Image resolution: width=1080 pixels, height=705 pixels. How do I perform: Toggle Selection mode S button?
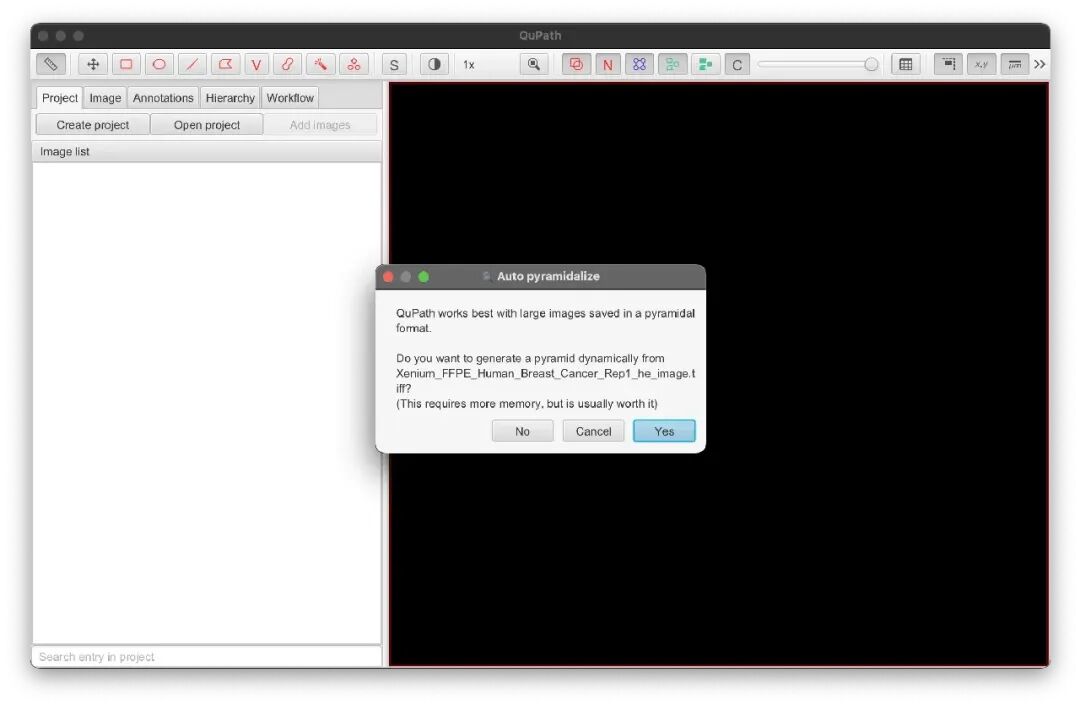point(394,64)
